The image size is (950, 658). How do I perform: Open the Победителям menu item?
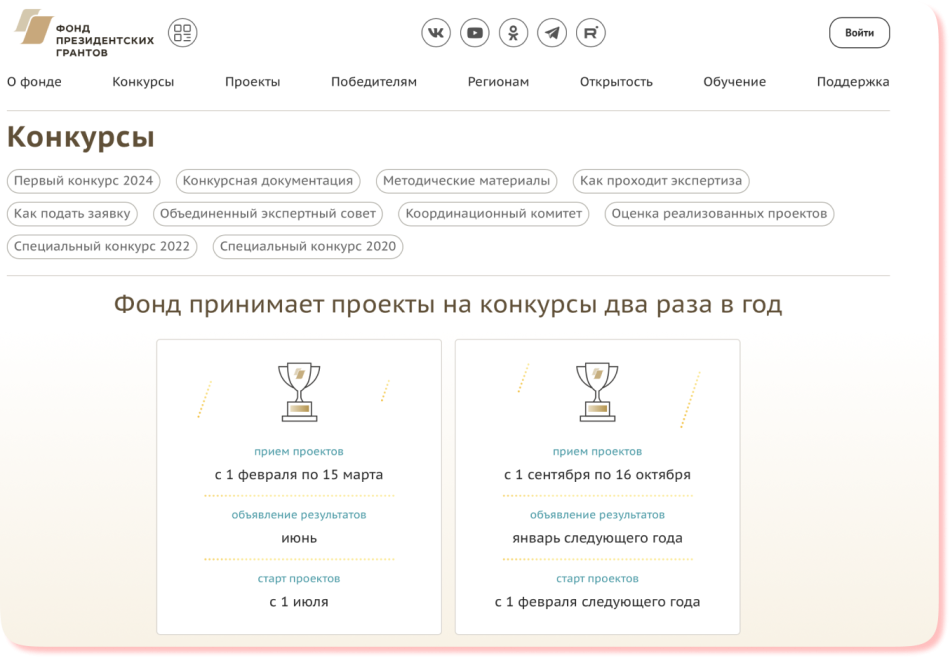coord(374,82)
